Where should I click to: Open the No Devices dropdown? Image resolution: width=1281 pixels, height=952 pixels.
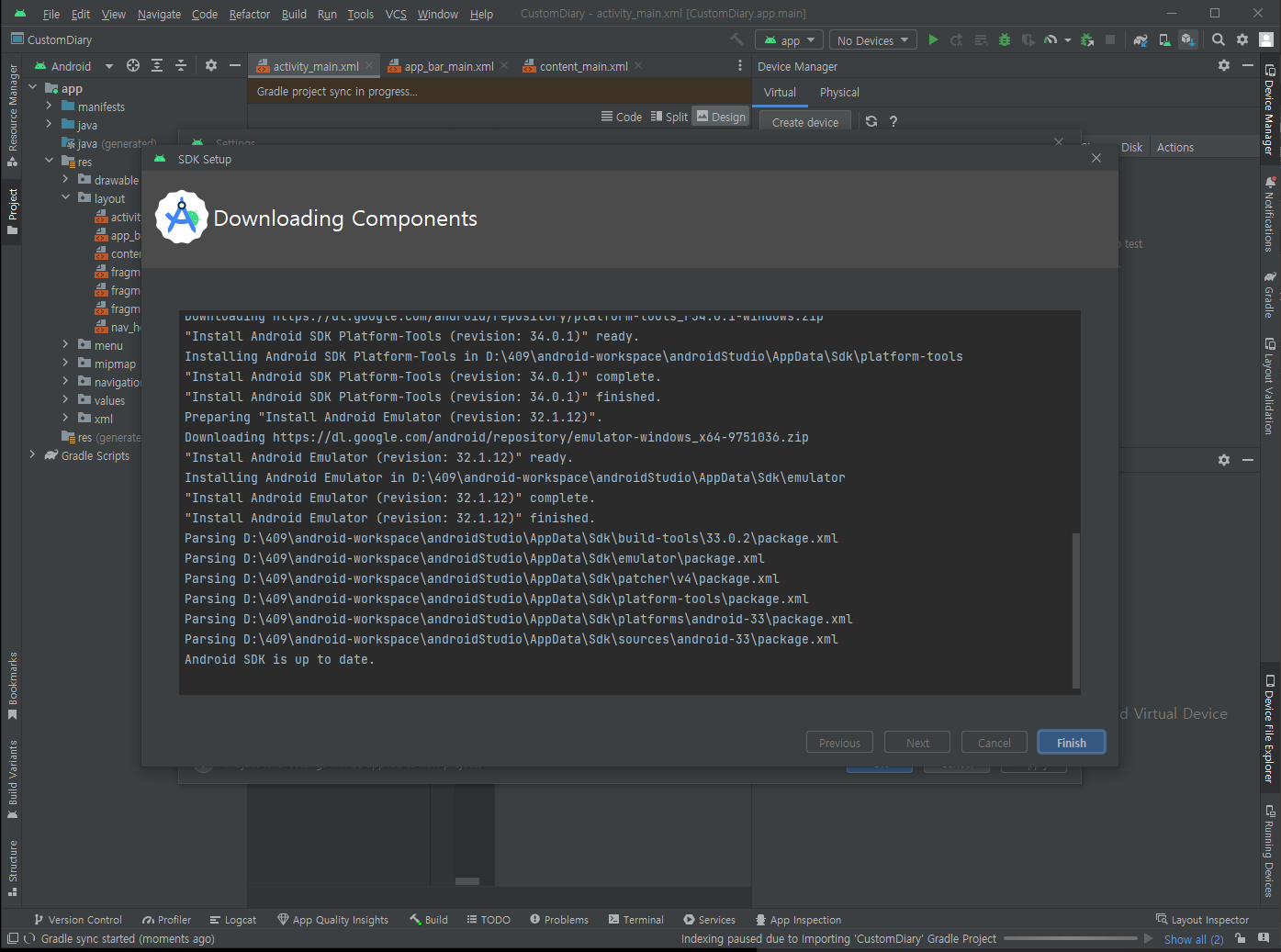point(872,40)
